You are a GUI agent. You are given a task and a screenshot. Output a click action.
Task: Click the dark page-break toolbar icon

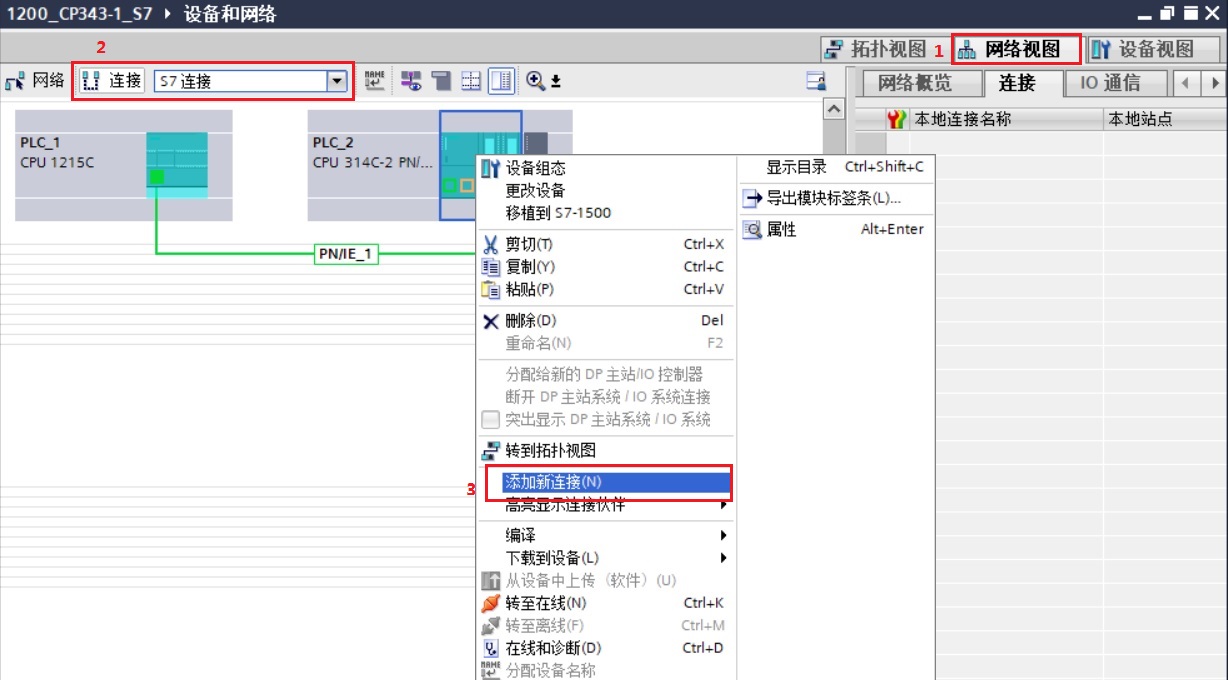[x=441, y=81]
